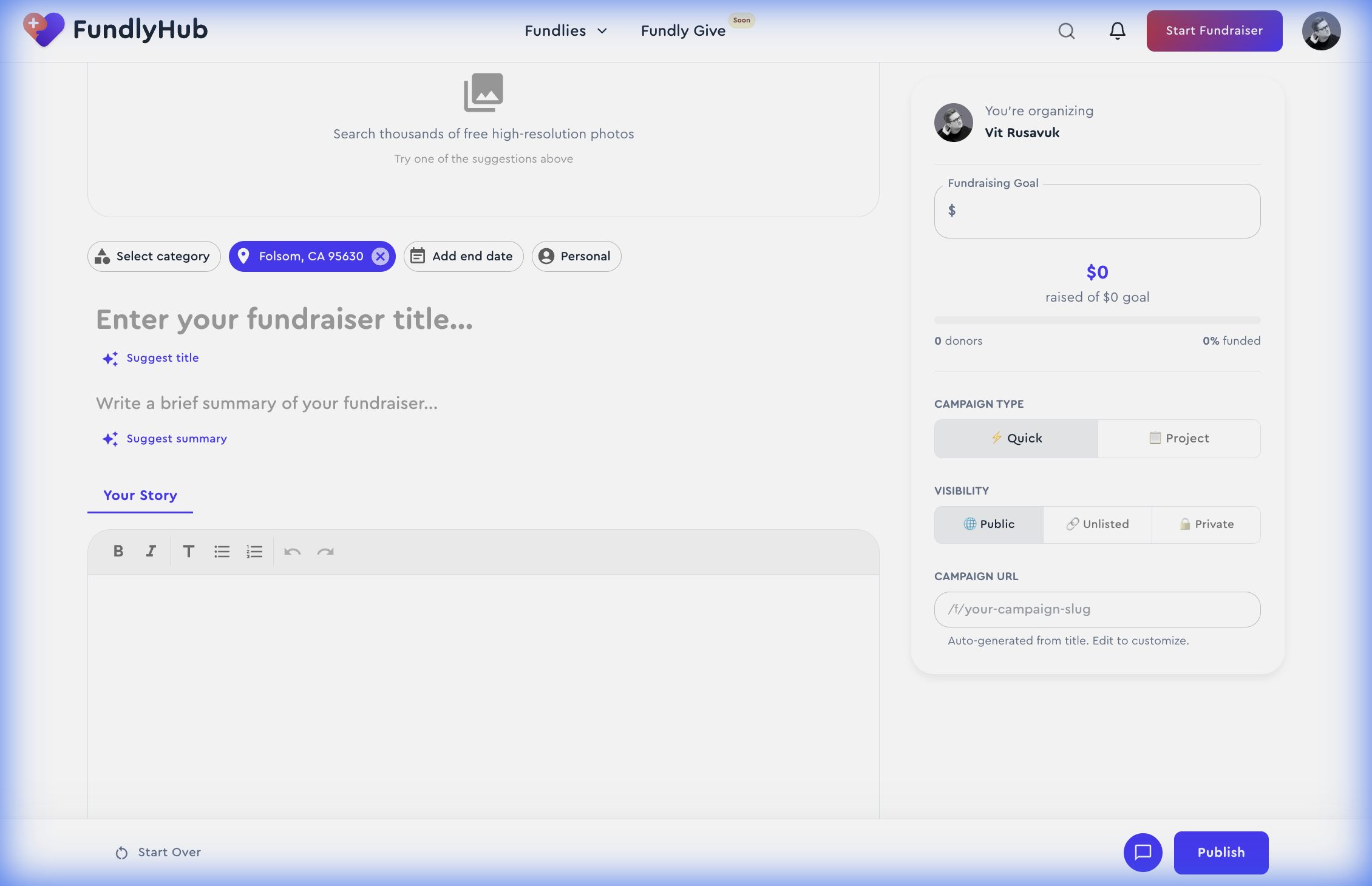The image size is (1372, 886).
Task: Set visibility to Private
Action: click(1206, 524)
